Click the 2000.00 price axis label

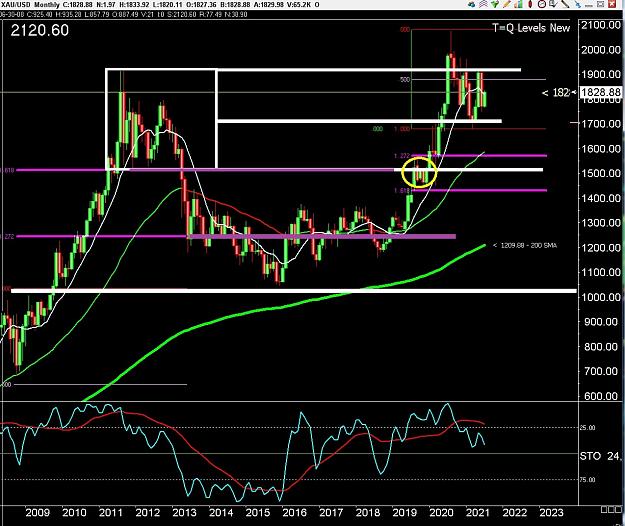click(x=601, y=49)
